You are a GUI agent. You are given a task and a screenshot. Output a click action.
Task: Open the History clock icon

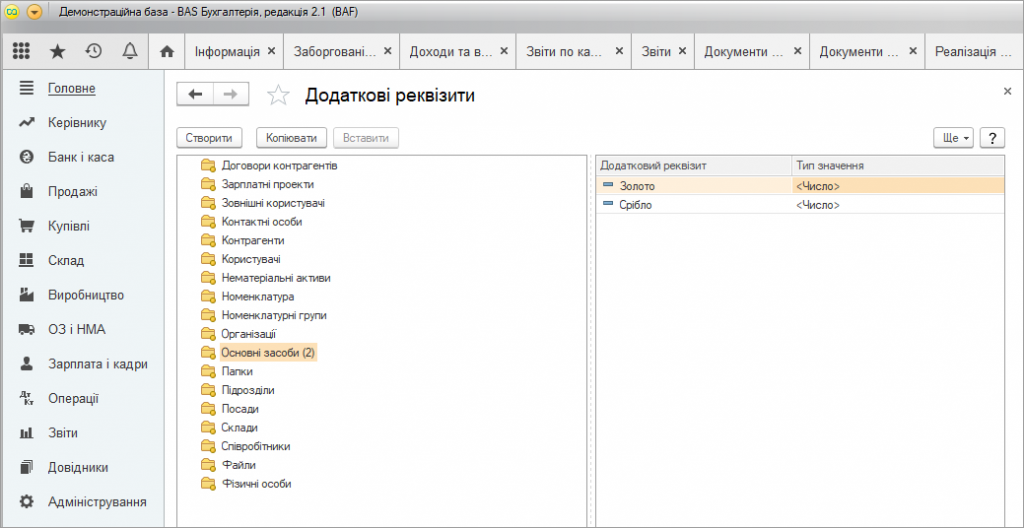click(x=93, y=51)
